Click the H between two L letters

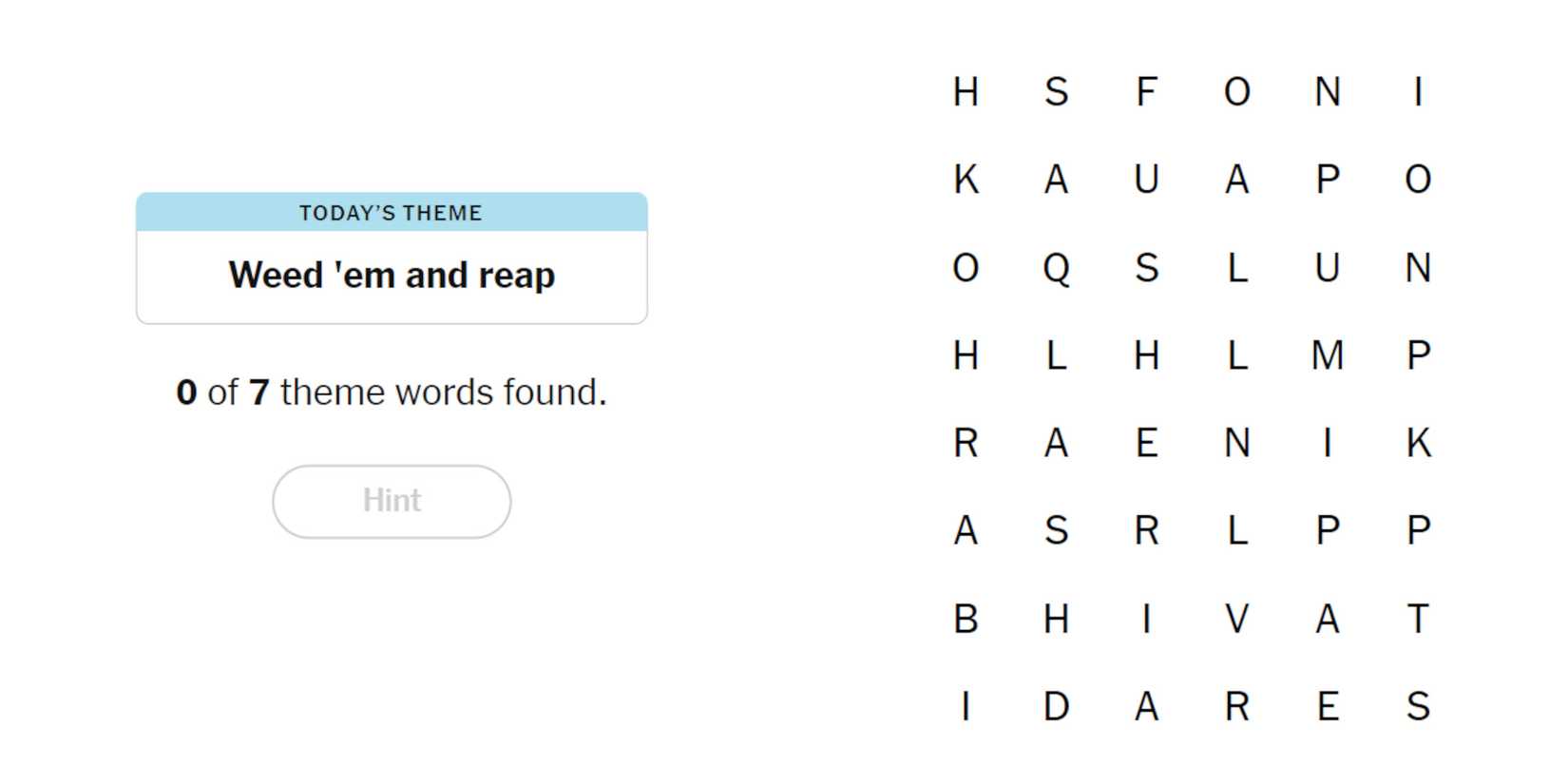[x=1146, y=355]
